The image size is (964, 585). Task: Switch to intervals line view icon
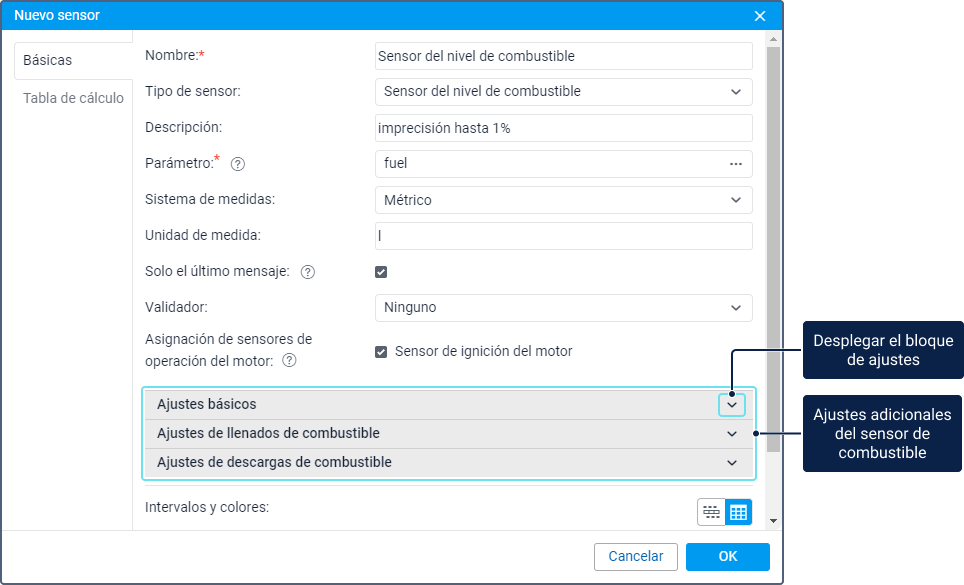click(711, 512)
